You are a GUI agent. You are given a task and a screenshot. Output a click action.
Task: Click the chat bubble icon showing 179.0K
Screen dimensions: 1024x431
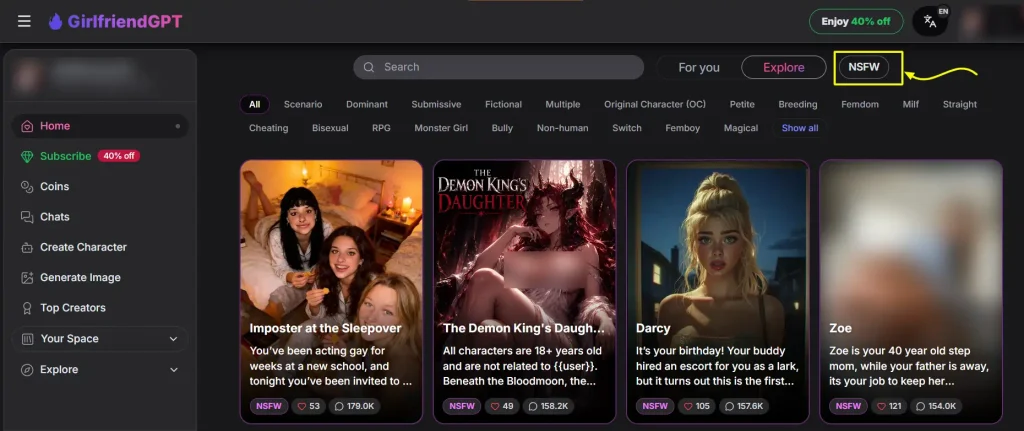coord(339,406)
